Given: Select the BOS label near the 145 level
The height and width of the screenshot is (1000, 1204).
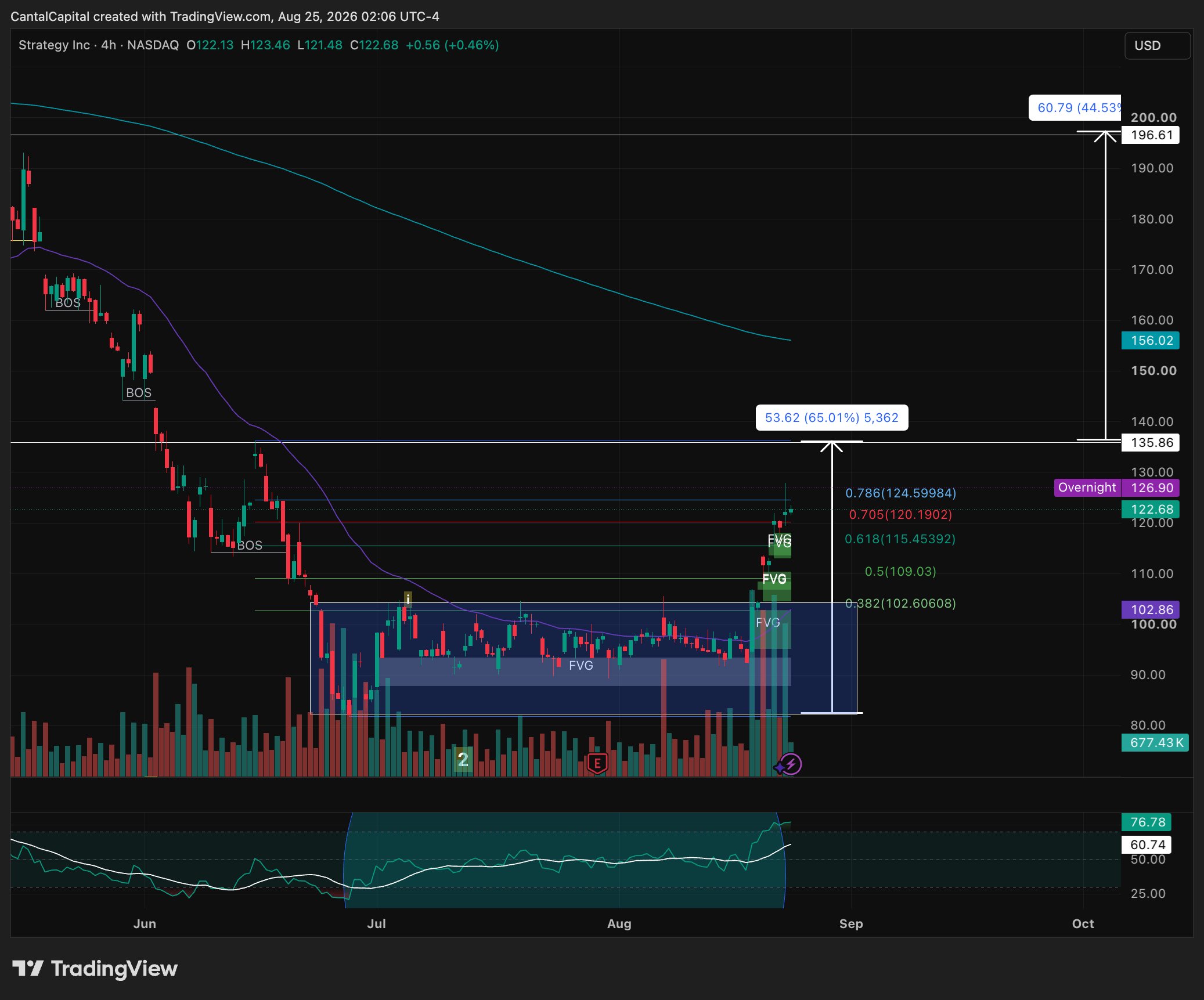Looking at the screenshot, I should tap(139, 393).
